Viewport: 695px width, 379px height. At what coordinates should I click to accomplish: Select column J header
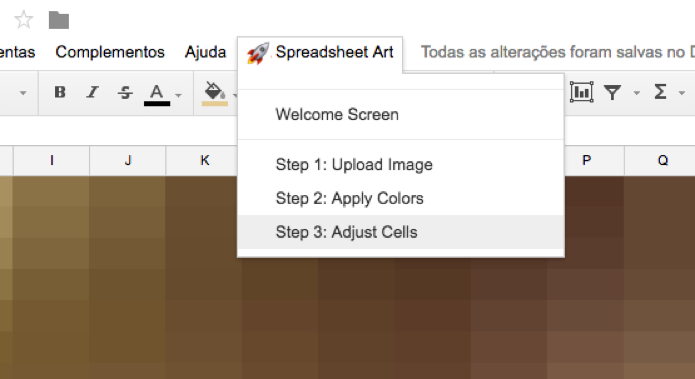[128, 160]
